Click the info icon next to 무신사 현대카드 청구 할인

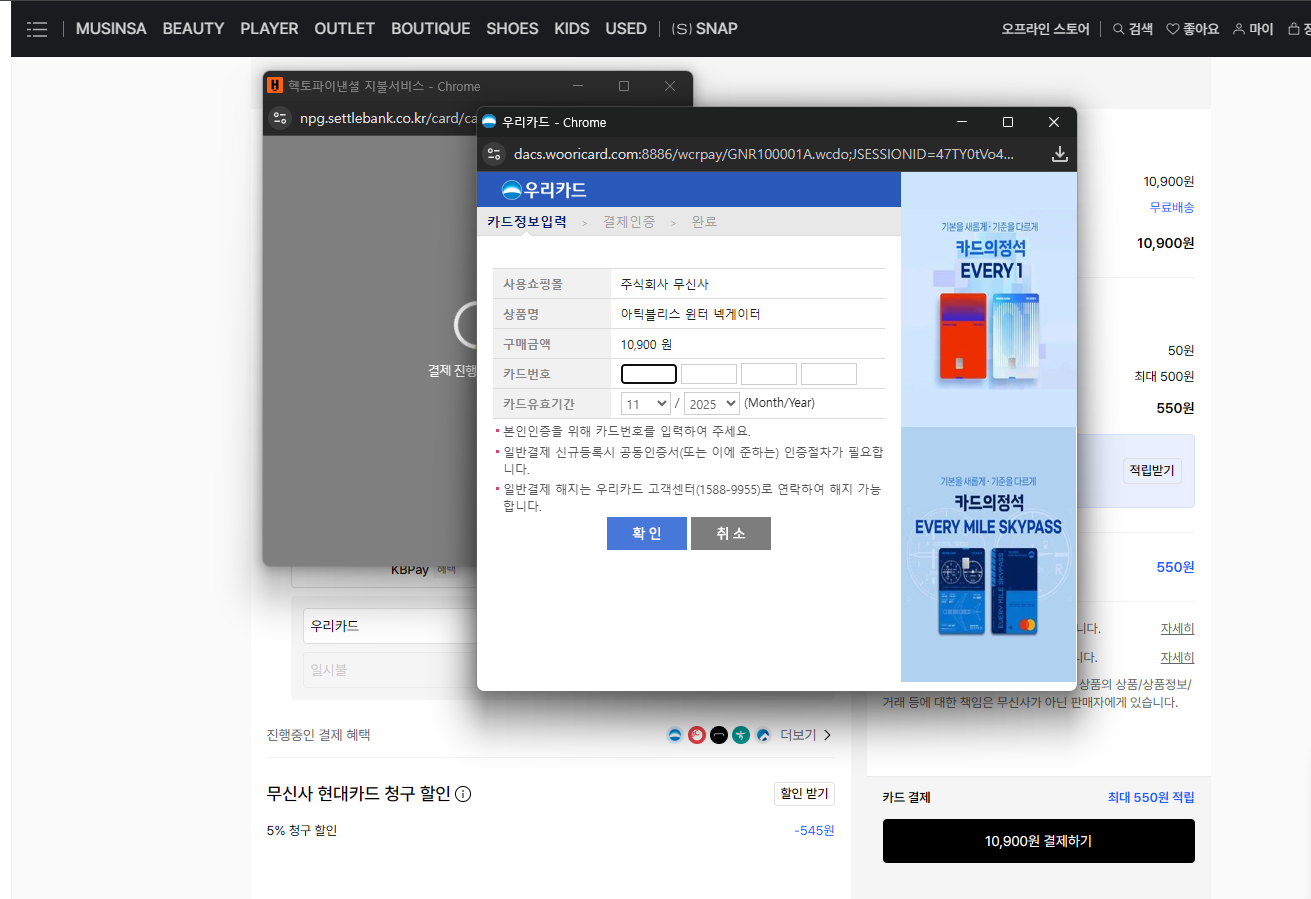[463, 794]
